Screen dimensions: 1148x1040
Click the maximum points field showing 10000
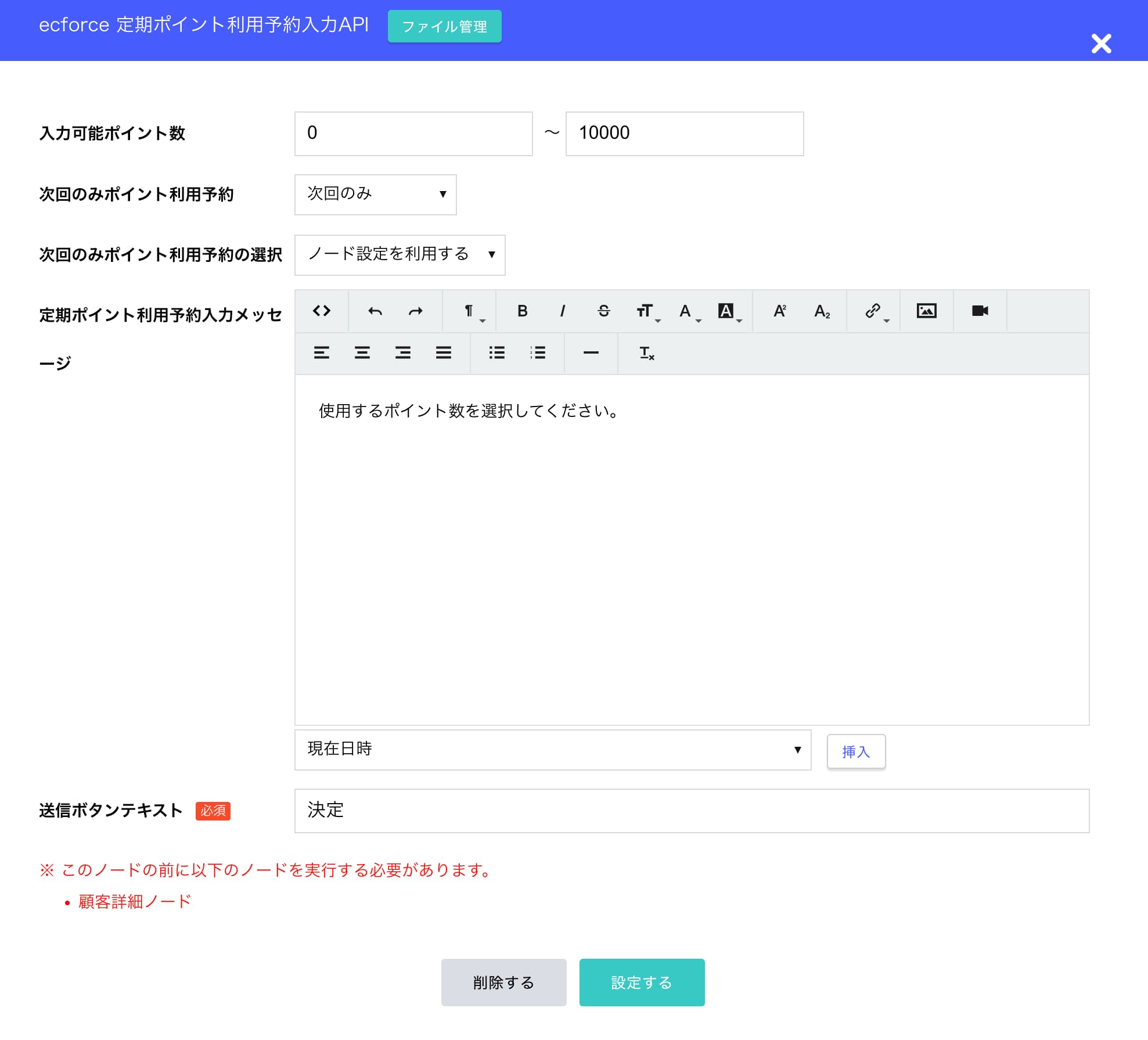click(x=685, y=134)
